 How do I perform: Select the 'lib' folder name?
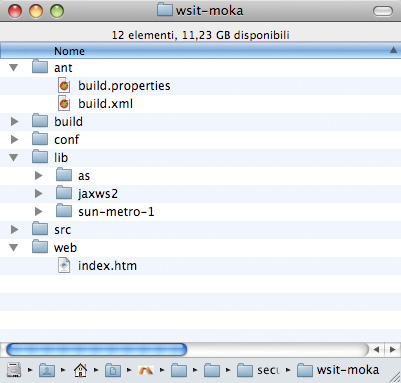[61, 158]
